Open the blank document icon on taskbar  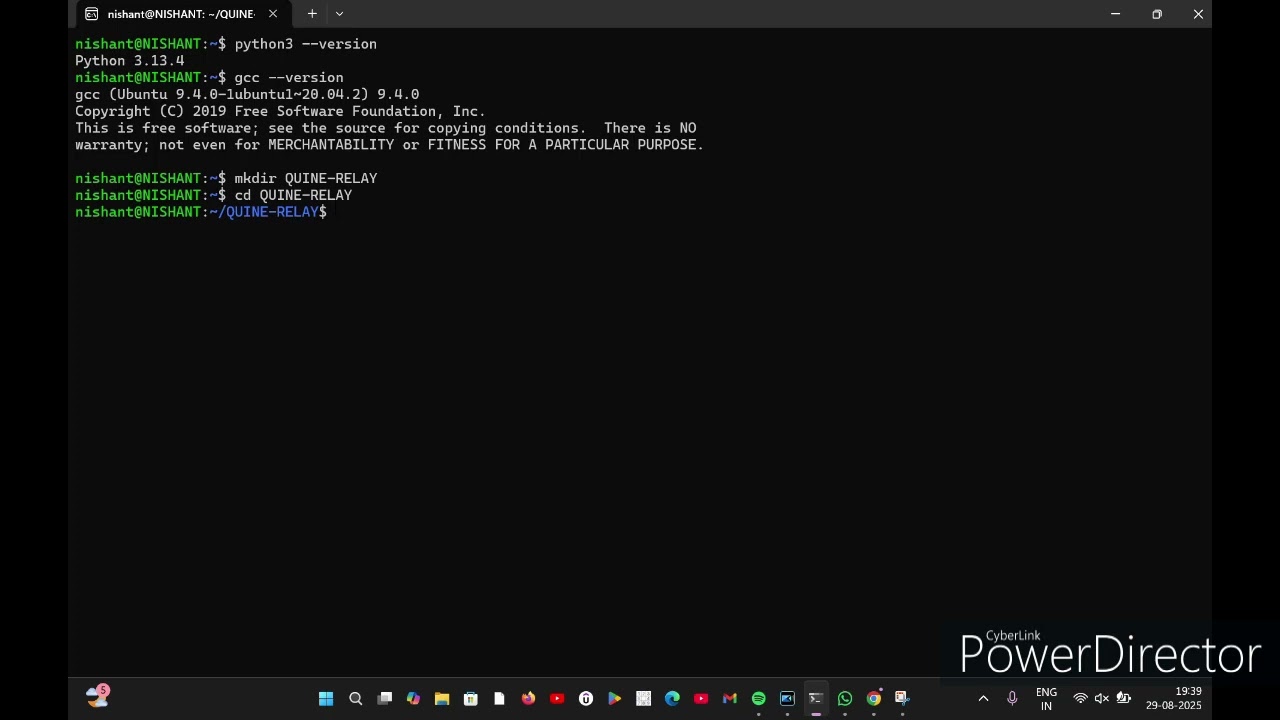pyautogui.click(x=499, y=698)
